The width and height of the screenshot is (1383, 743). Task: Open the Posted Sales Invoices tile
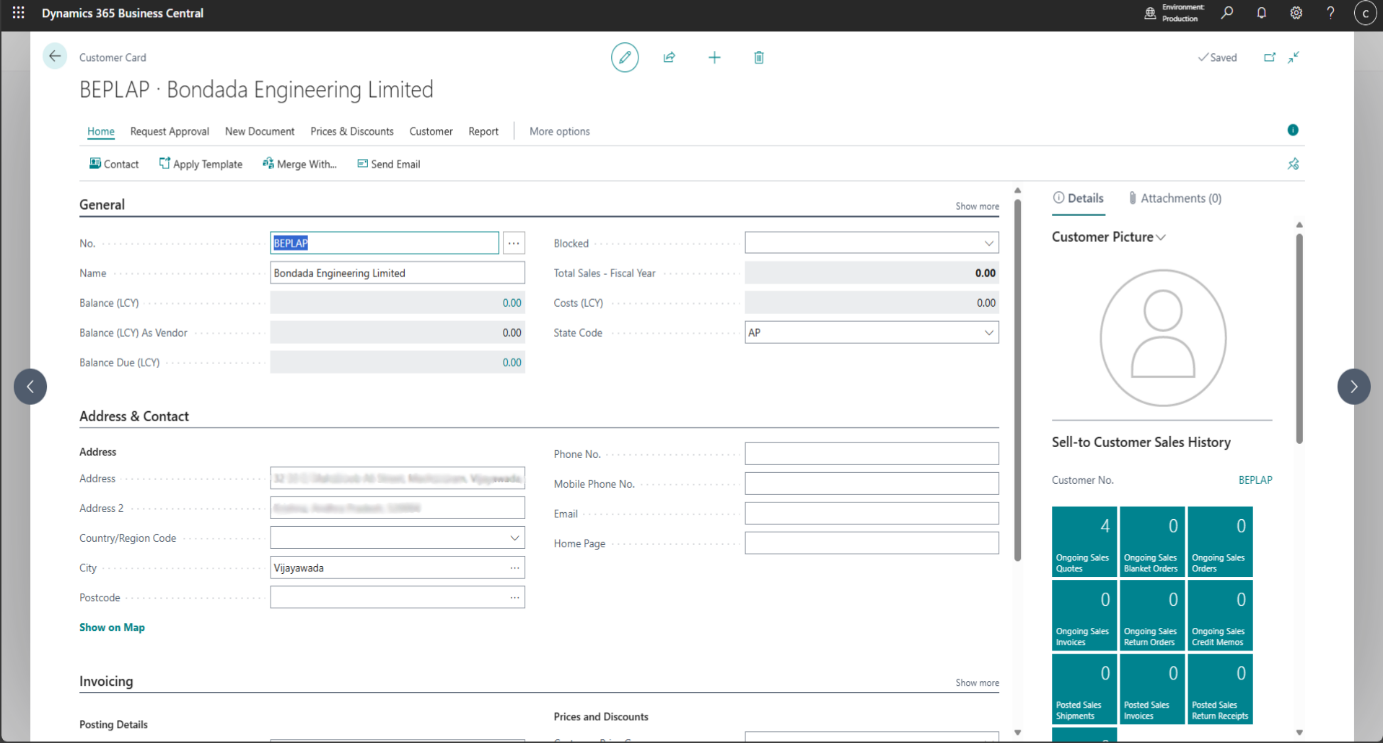click(1152, 689)
